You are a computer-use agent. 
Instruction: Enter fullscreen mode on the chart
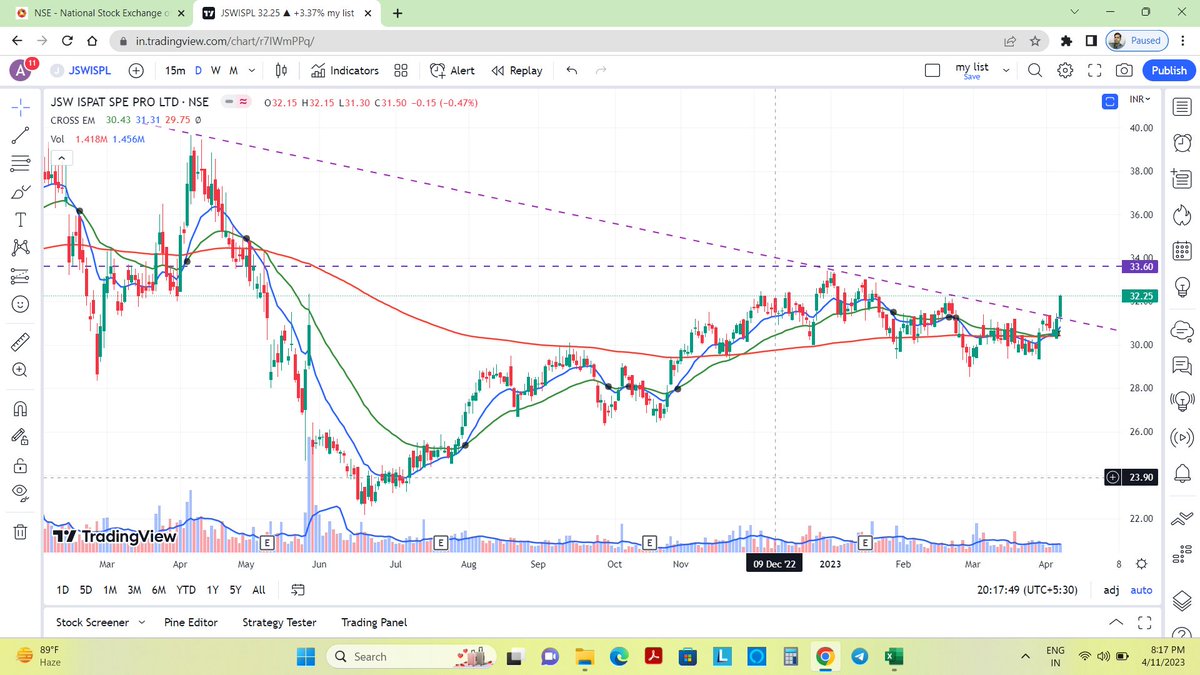[x=1094, y=70]
